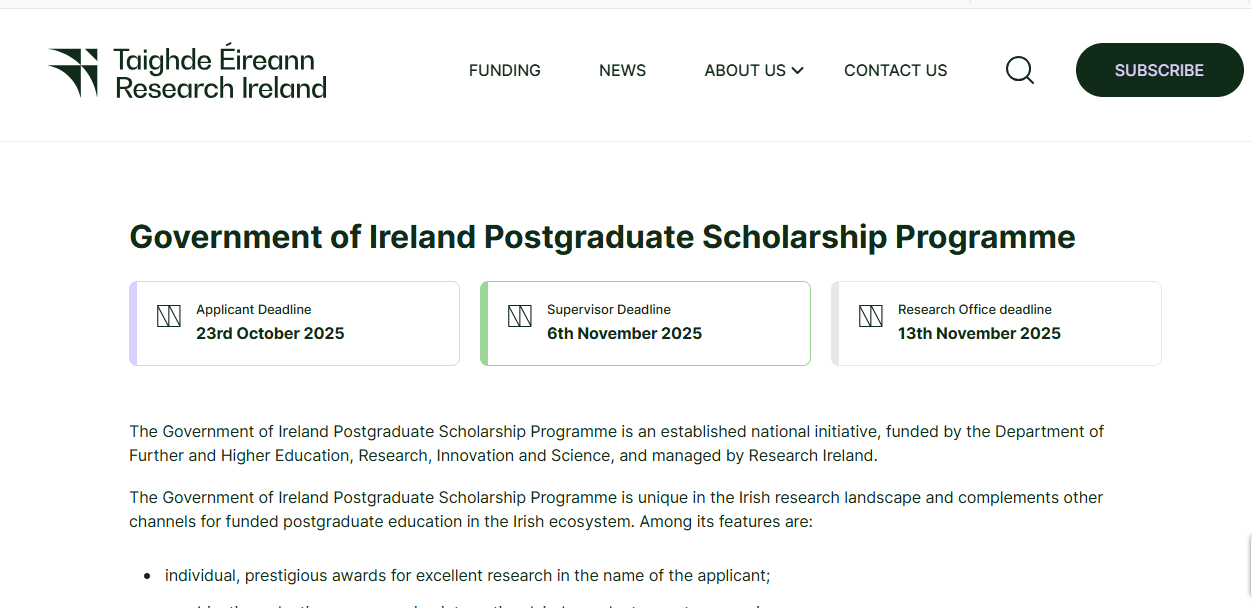
Task: Click the green accent bar on Supervisor card
Action: coord(484,323)
